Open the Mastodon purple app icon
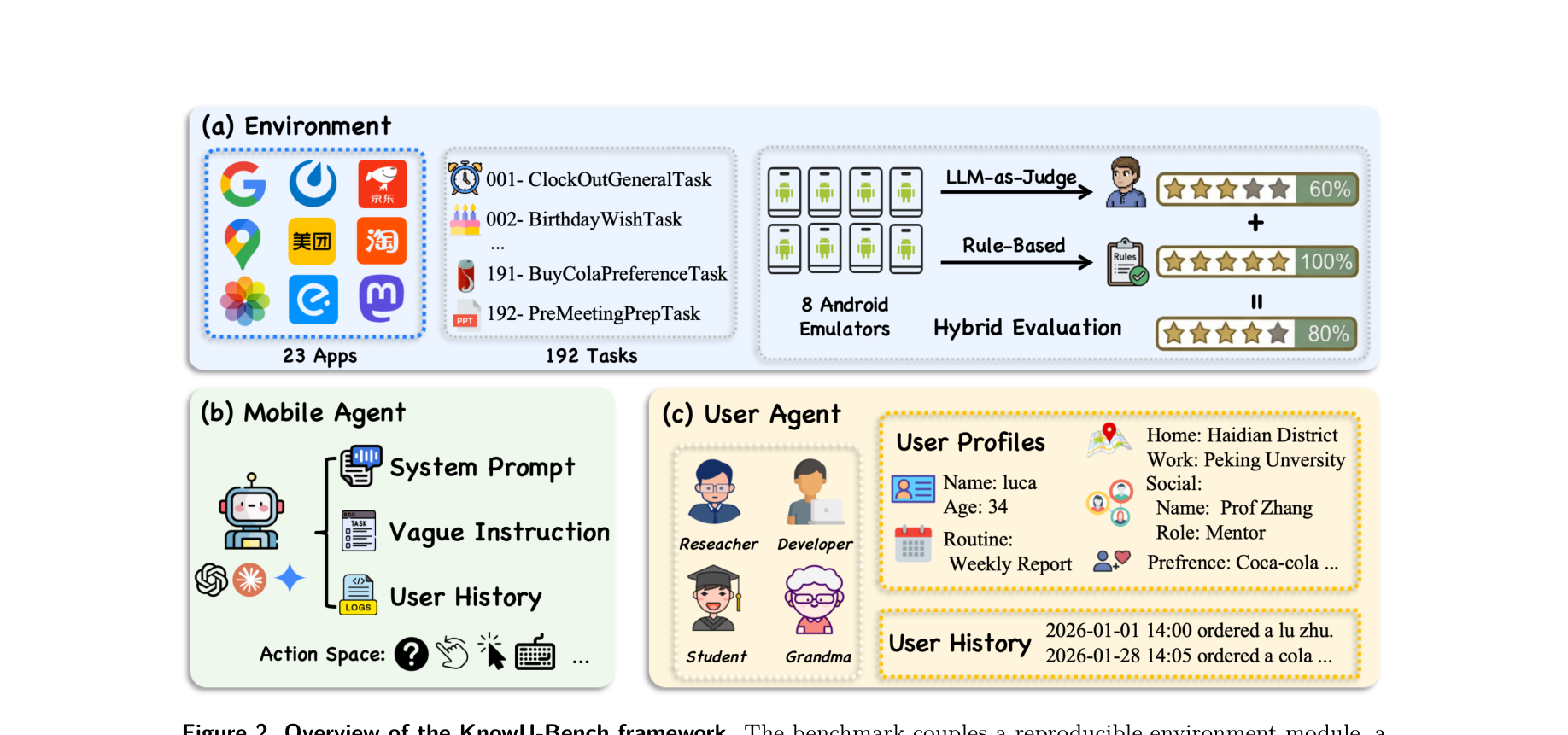The width and height of the screenshot is (1568, 735). tap(382, 299)
